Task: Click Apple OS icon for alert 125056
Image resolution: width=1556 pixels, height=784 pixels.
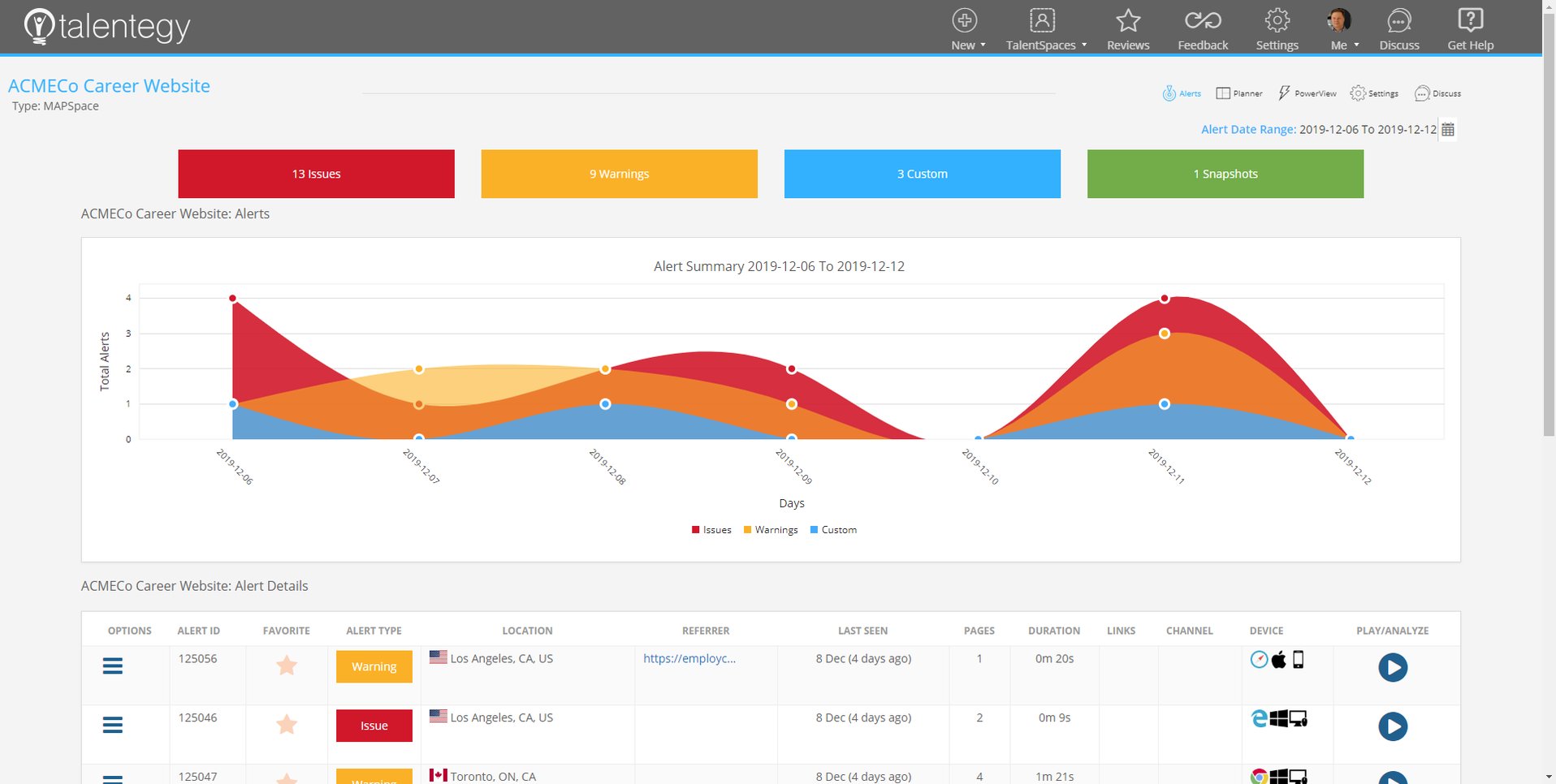Action: coord(1279,659)
